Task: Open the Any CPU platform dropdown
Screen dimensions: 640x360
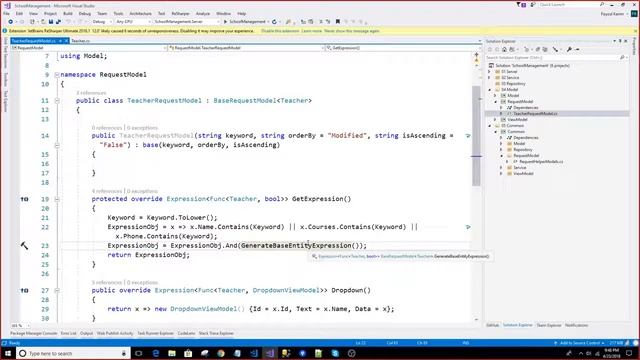Action: pyautogui.click(x=133, y=22)
